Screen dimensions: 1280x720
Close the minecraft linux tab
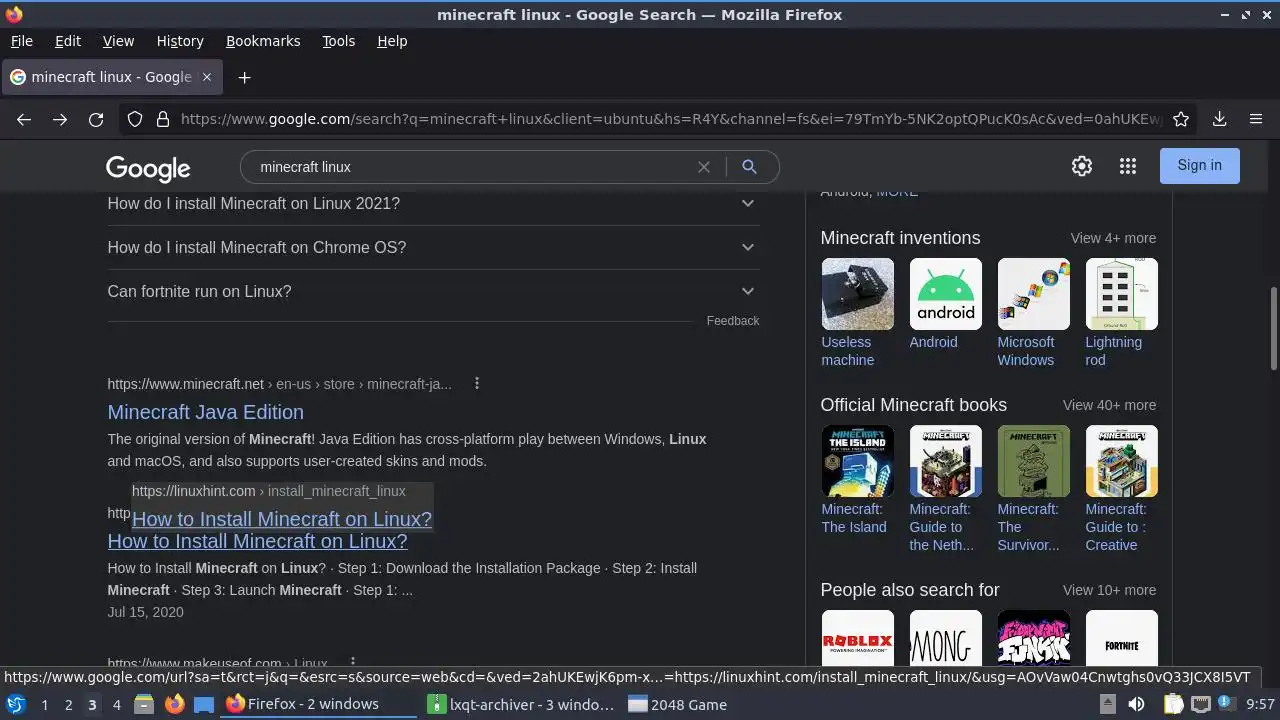[207, 77]
